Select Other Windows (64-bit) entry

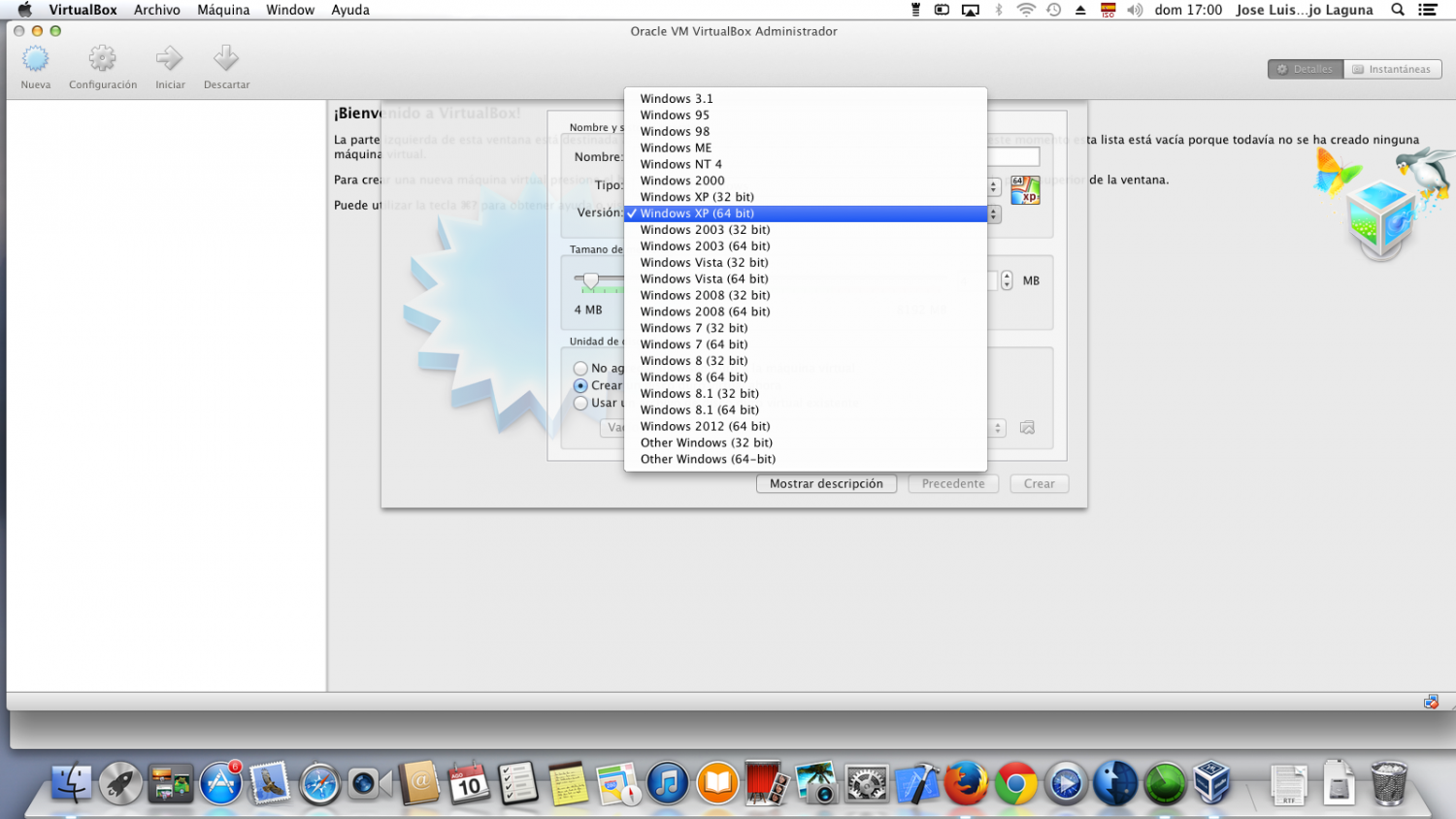[806, 459]
